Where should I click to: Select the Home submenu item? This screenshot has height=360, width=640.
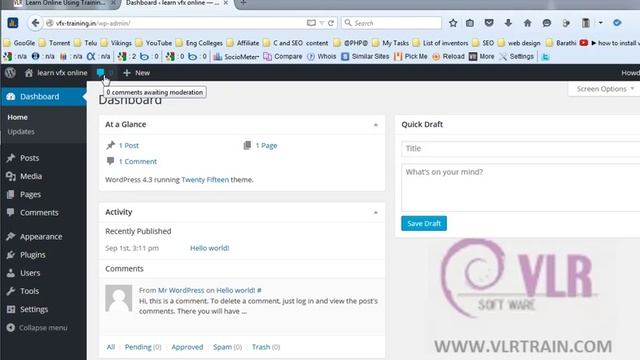18,117
